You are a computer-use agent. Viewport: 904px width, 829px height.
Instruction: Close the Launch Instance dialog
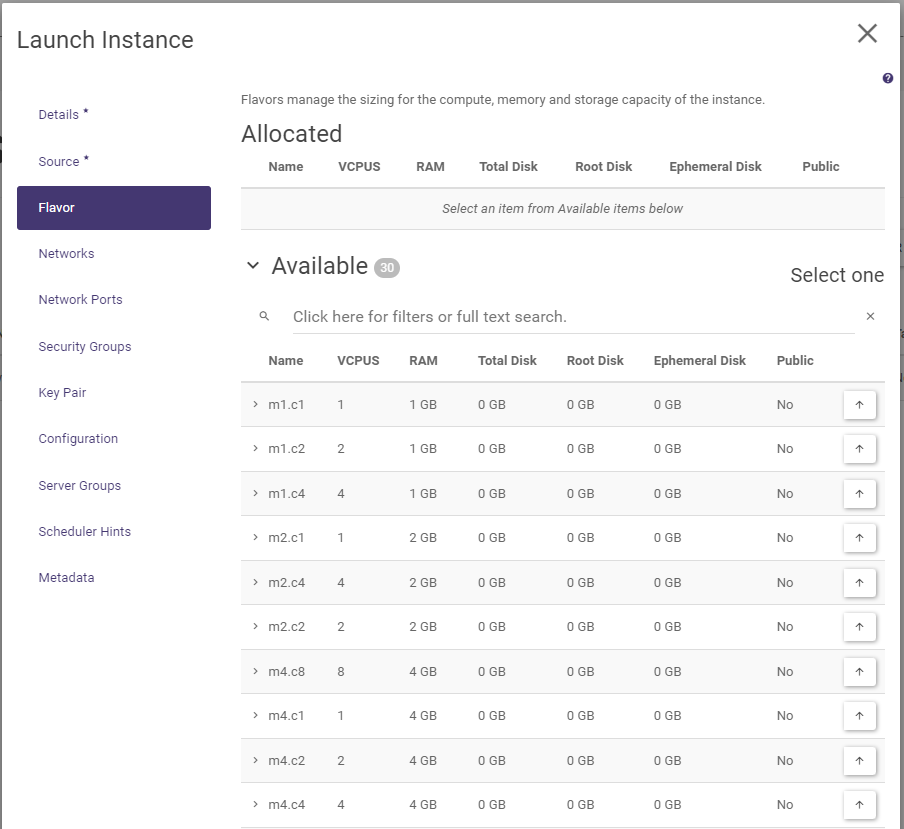coord(867,33)
